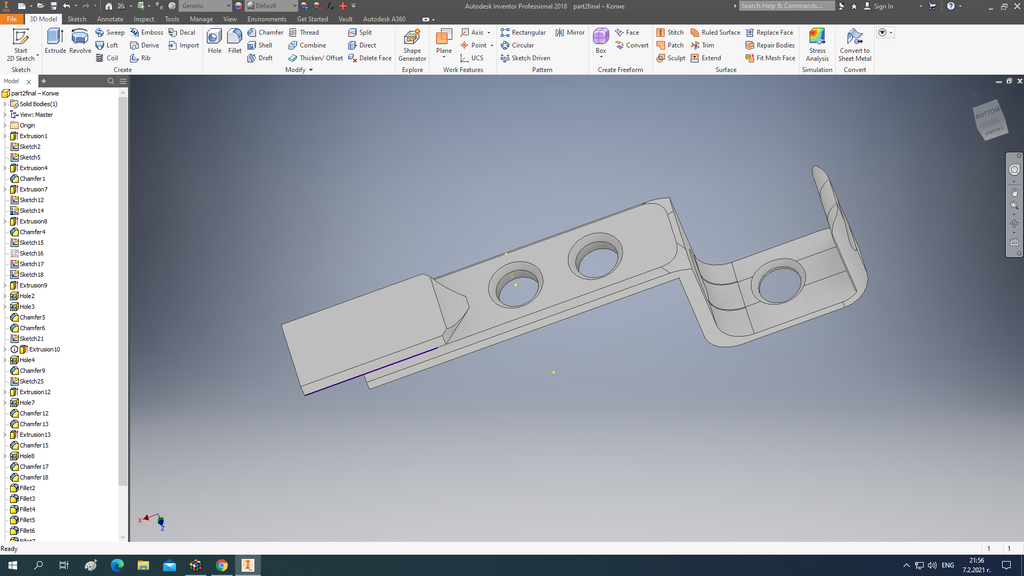Open File Explorer from the taskbar
The width and height of the screenshot is (1024, 576).
click(143, 565)
